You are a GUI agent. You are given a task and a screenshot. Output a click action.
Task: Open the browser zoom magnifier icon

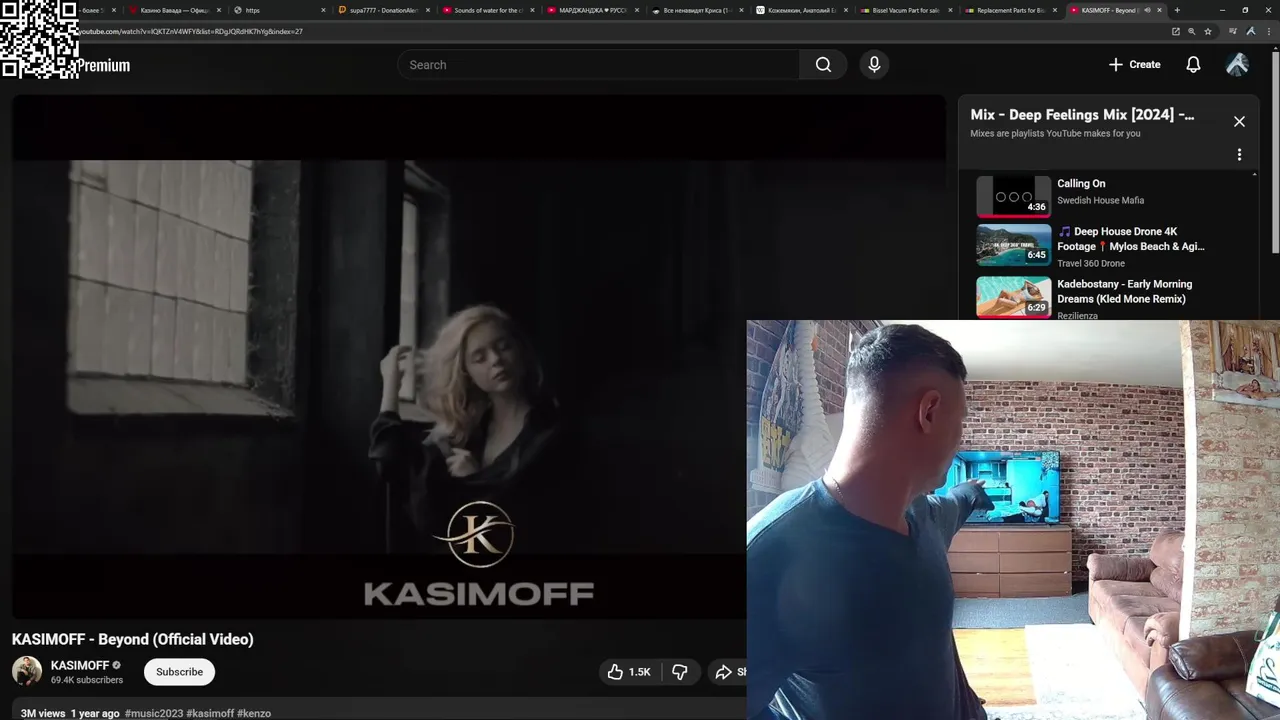[1192, 31]
